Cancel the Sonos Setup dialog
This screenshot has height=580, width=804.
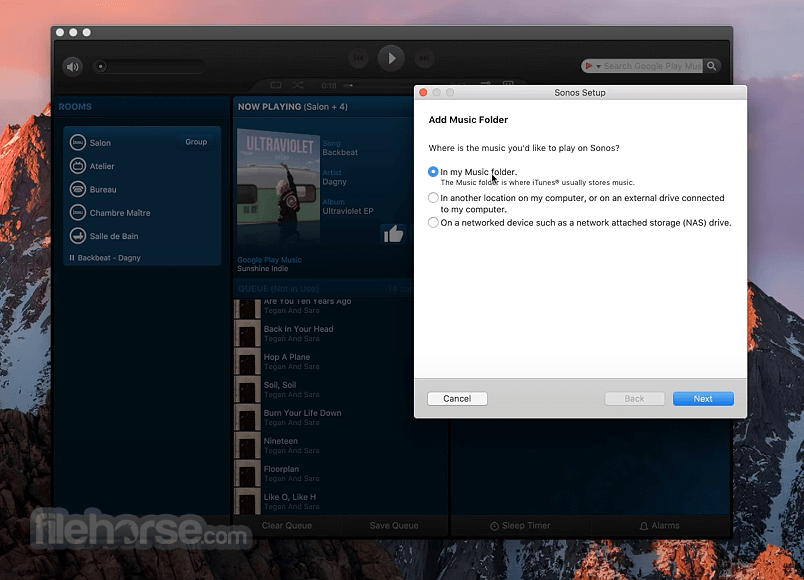point(457,398)
